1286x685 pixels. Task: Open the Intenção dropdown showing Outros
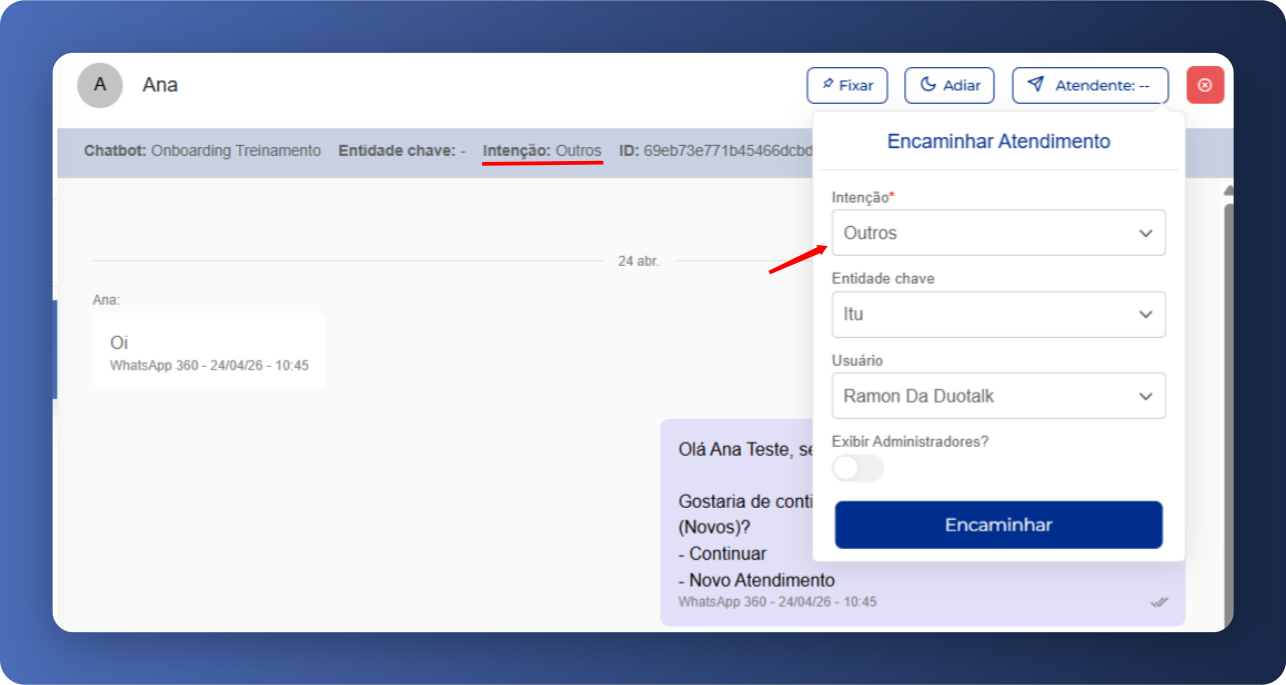(998, 232)
